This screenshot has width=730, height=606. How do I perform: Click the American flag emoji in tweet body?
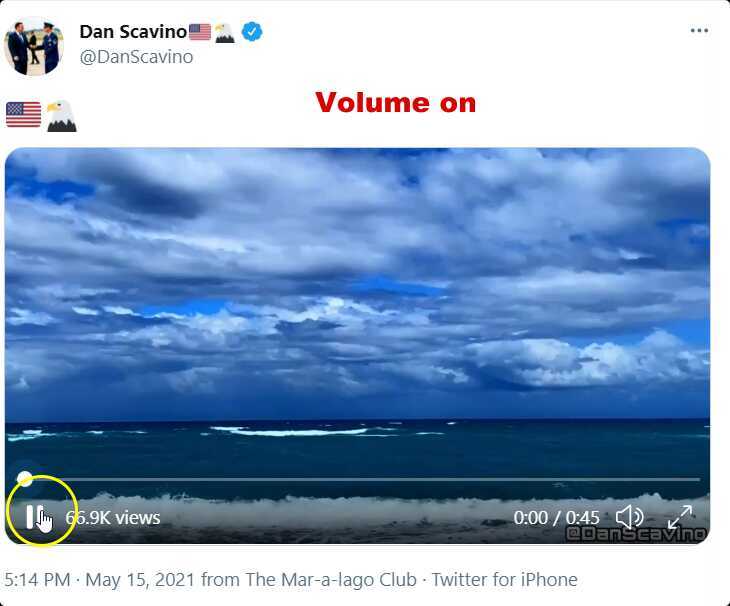point(23,114)
